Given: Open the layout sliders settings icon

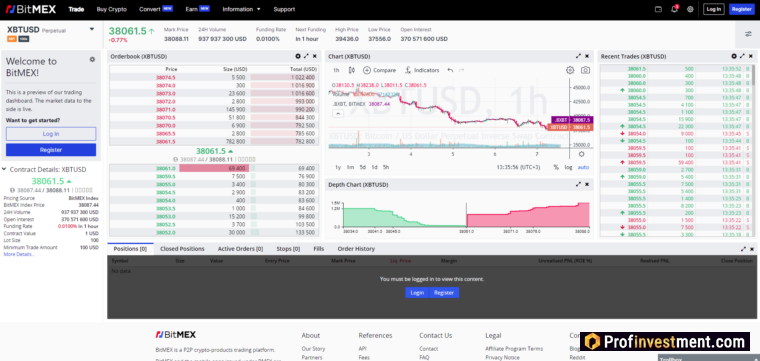Looking at the screenshot, I should (x=748, y=34).
